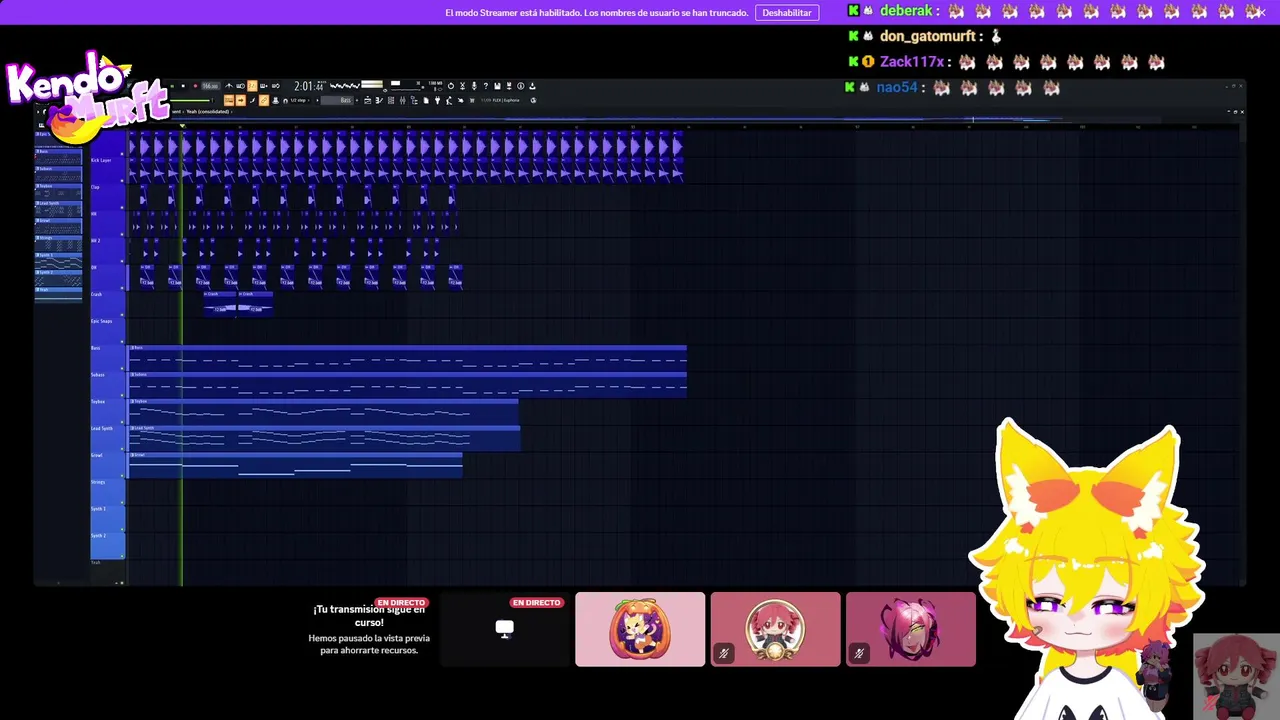Select the Growl pattern clip in playlist
Image resolution: width=1280 pixels, height=720 pixels.
[x=295, y=465]
